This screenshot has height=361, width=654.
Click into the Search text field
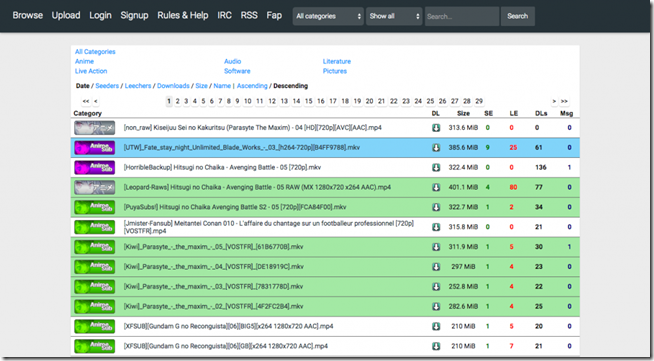462,16
